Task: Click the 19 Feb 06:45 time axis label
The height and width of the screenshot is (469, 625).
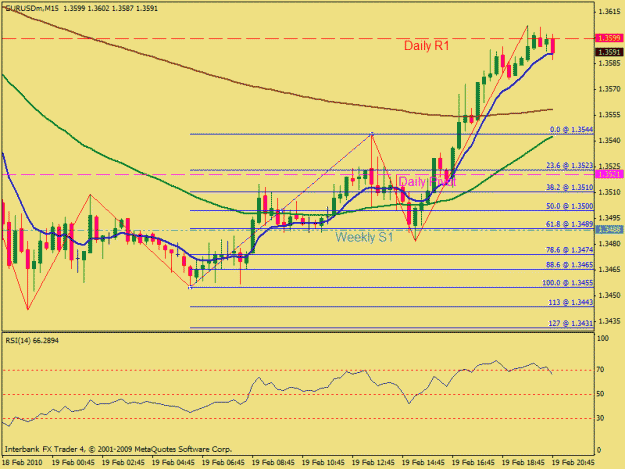Action: pos(223,463)
